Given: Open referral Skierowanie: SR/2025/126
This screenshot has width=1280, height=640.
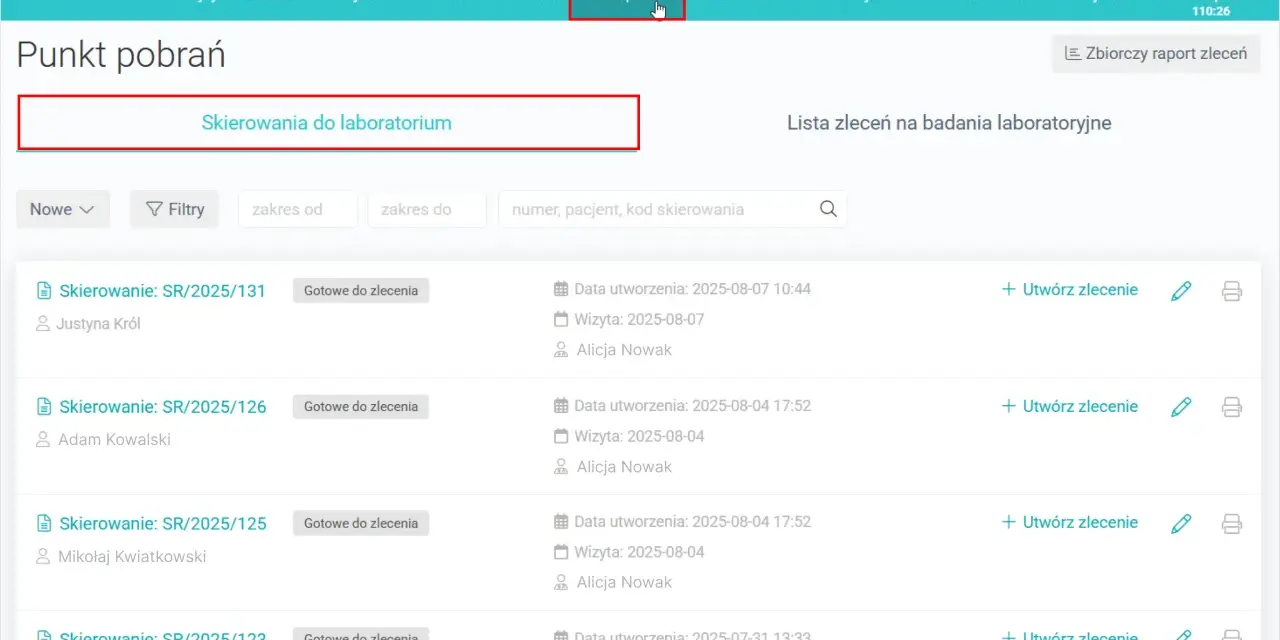Looking at the screenshot, I should coord(162,407).
